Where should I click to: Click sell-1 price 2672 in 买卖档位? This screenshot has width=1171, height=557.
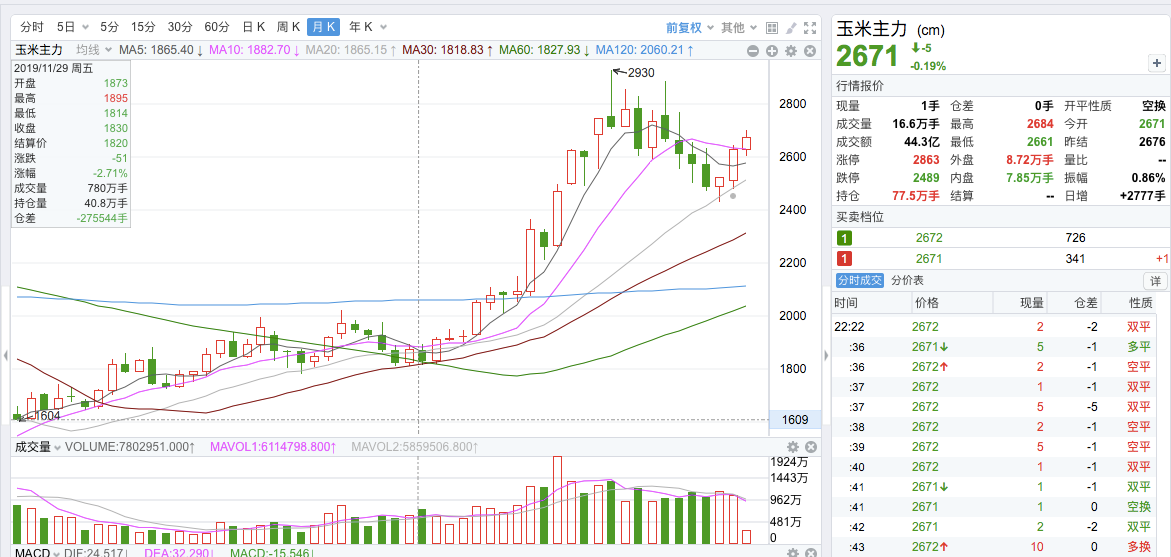tap(929, 238)
